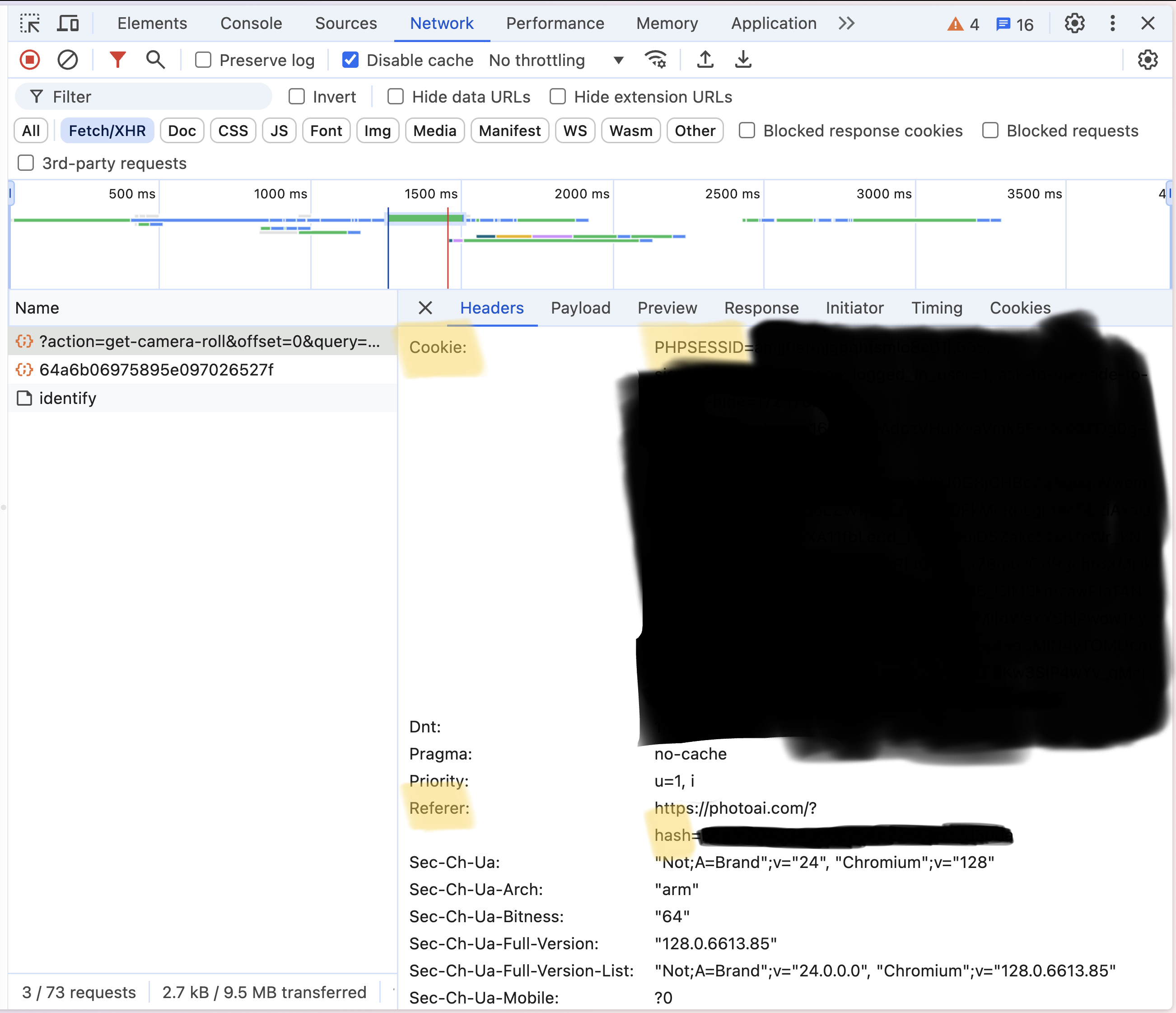This screenshot has height=1013, width=1176.
Task: Open the No throttling dropdown
Action: coord(556,60)
